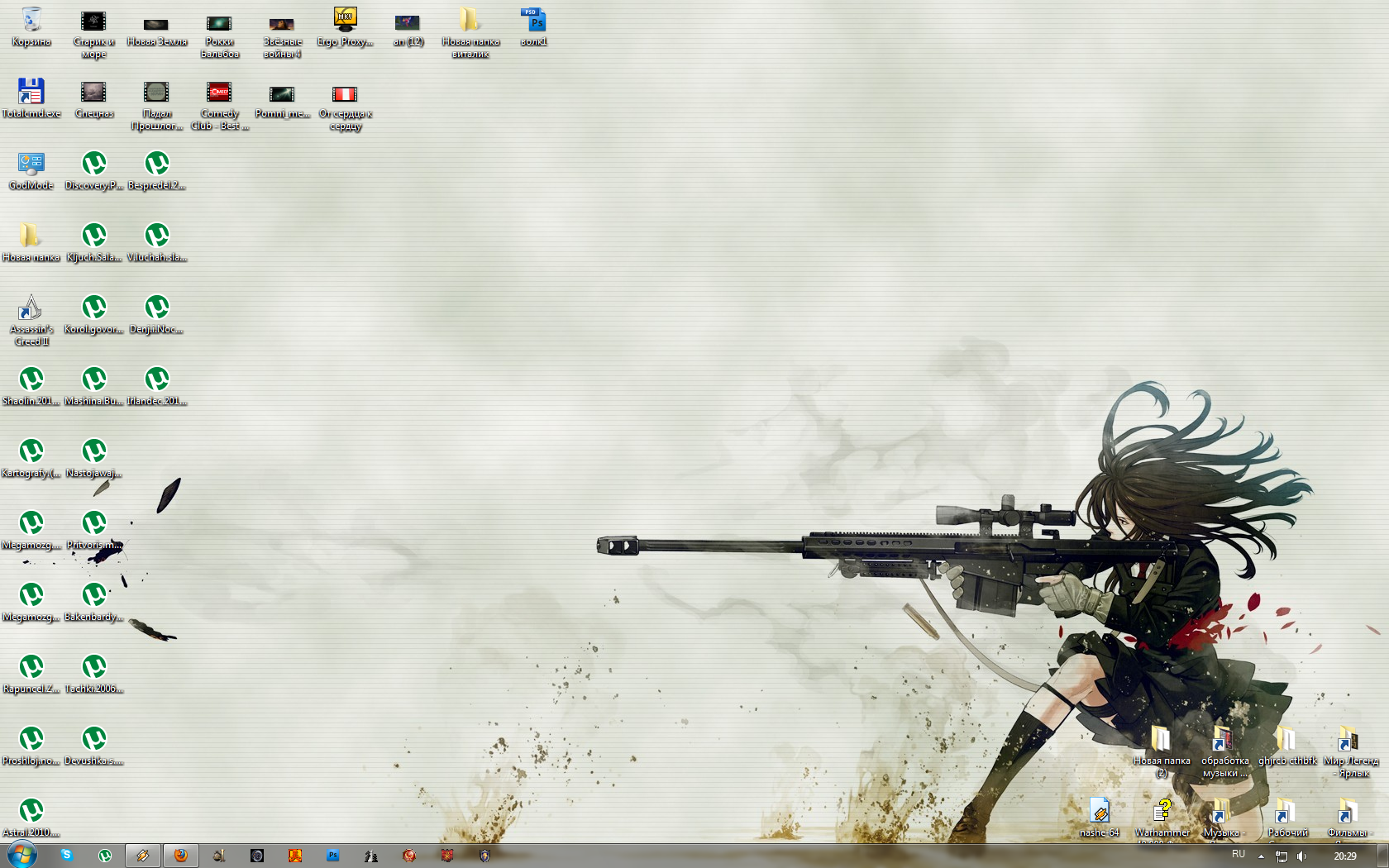Open the Bespredel.2... torrent file
This screenshot has width=1389, height=868.
(157, 170)
